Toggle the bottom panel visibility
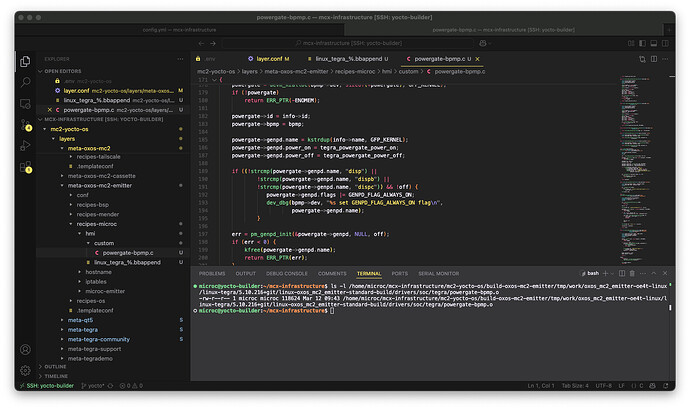 tap(654, 43)
